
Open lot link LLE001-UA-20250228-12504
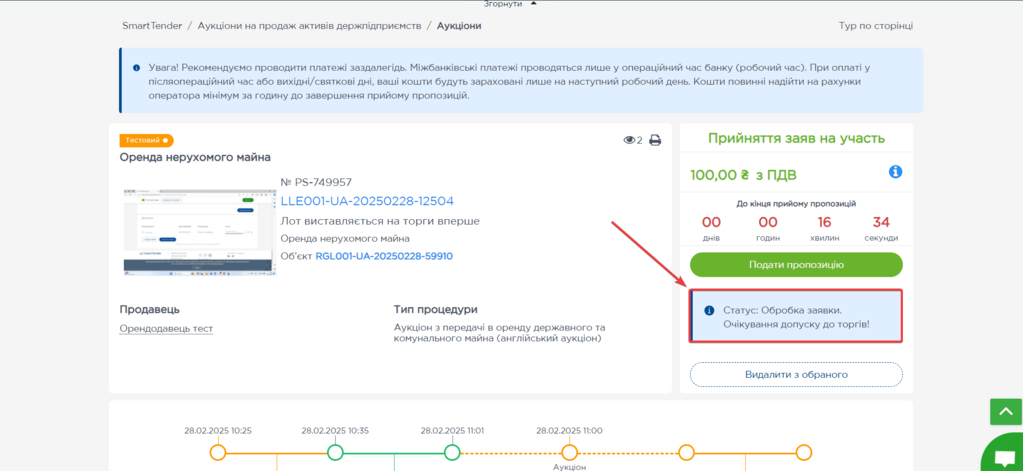[367, 201]
